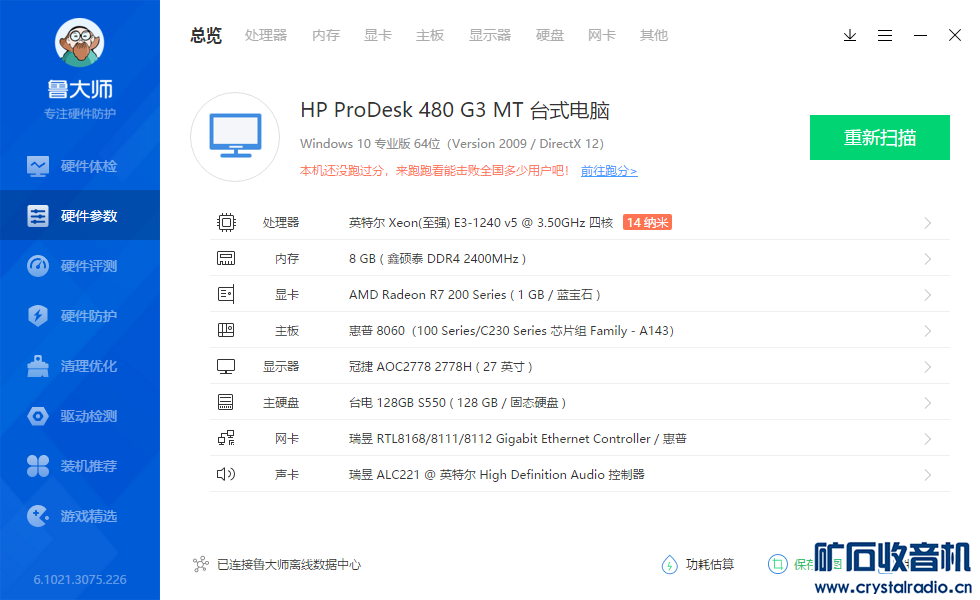980x600 pixels.
Task: Close the Lu Dashi window
Action: tap(954, 36)
